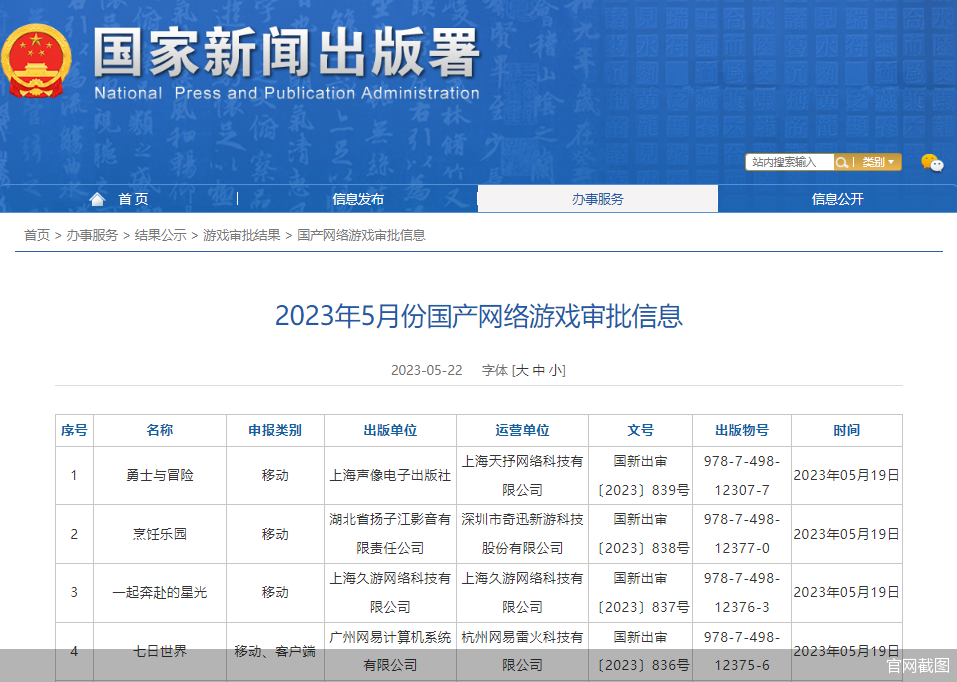
Task: Click 首页 in the breadcrumb trail
Action: tap(36, 235)
